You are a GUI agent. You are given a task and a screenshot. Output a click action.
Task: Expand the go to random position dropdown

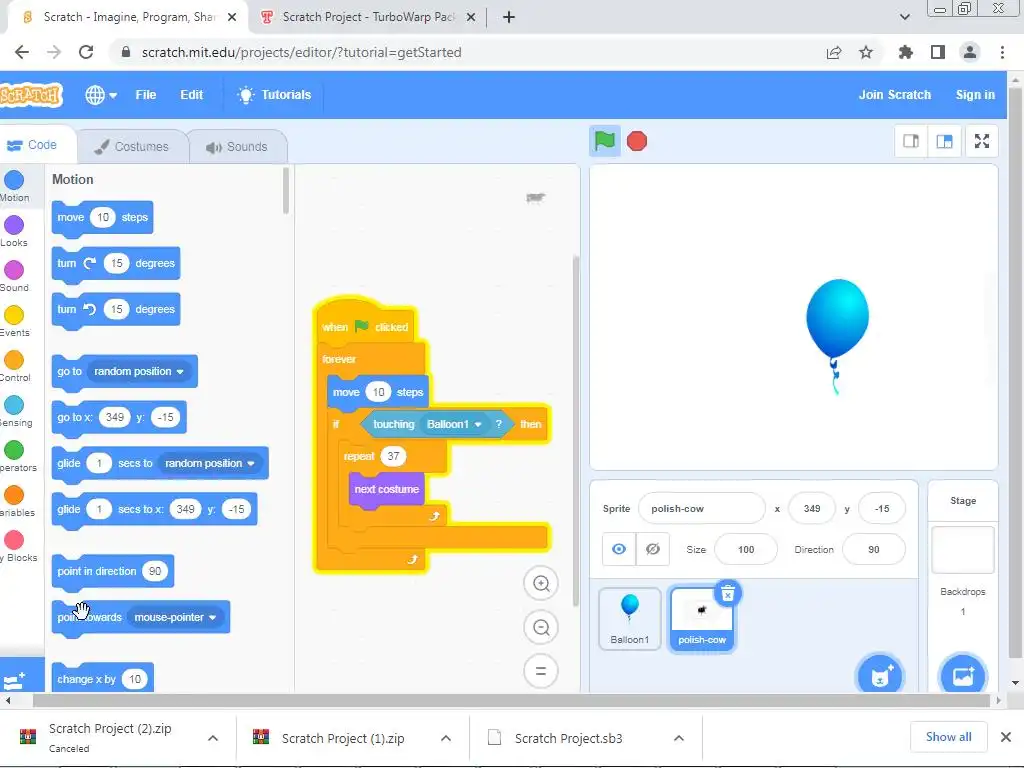tap(140, 372)
